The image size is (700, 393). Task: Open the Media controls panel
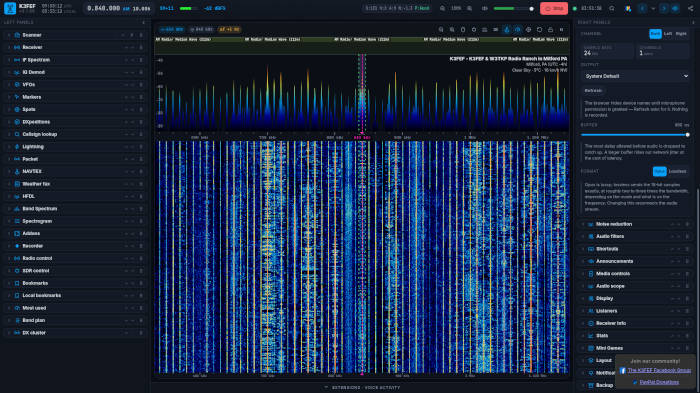pos(636,274)
